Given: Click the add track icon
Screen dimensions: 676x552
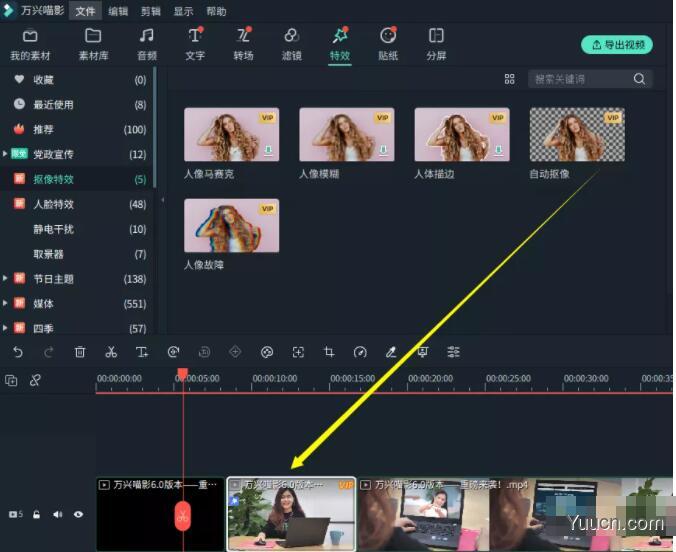Looking at the screenshot, I should 11,380.
